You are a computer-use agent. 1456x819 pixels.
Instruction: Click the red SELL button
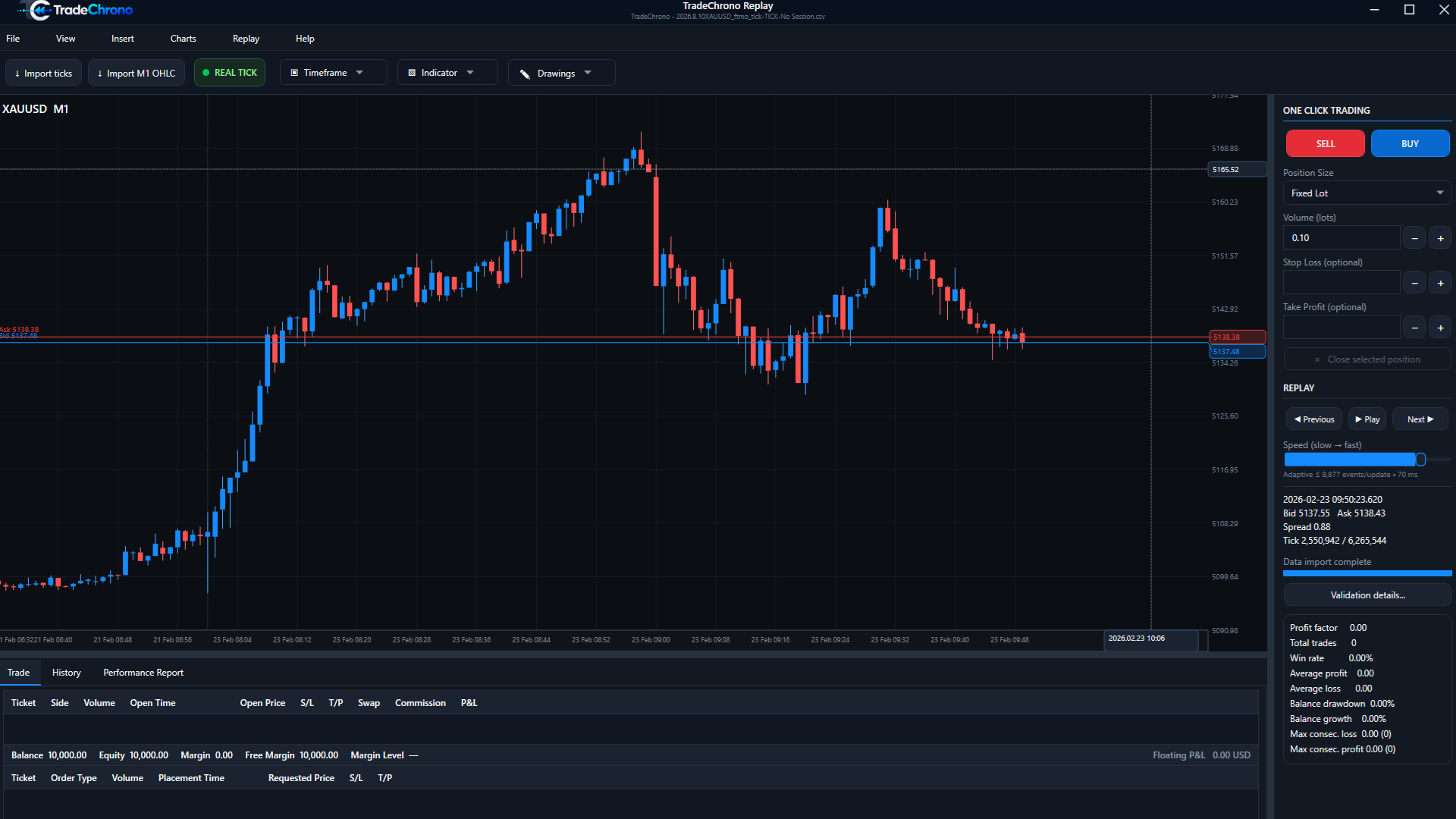(1326, 143)
